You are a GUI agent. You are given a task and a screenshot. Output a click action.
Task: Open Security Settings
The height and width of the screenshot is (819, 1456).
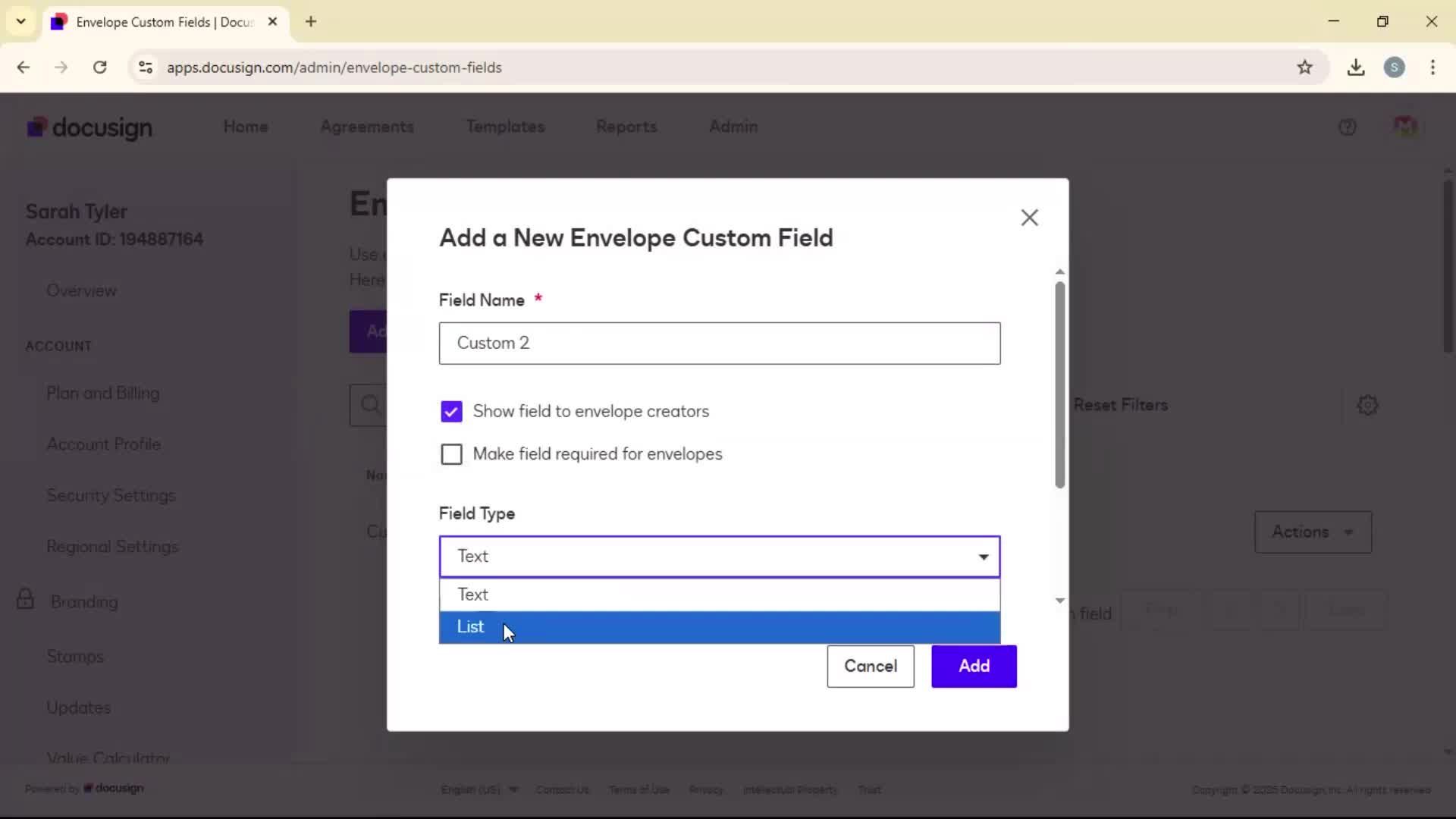[x=111, y=495]
